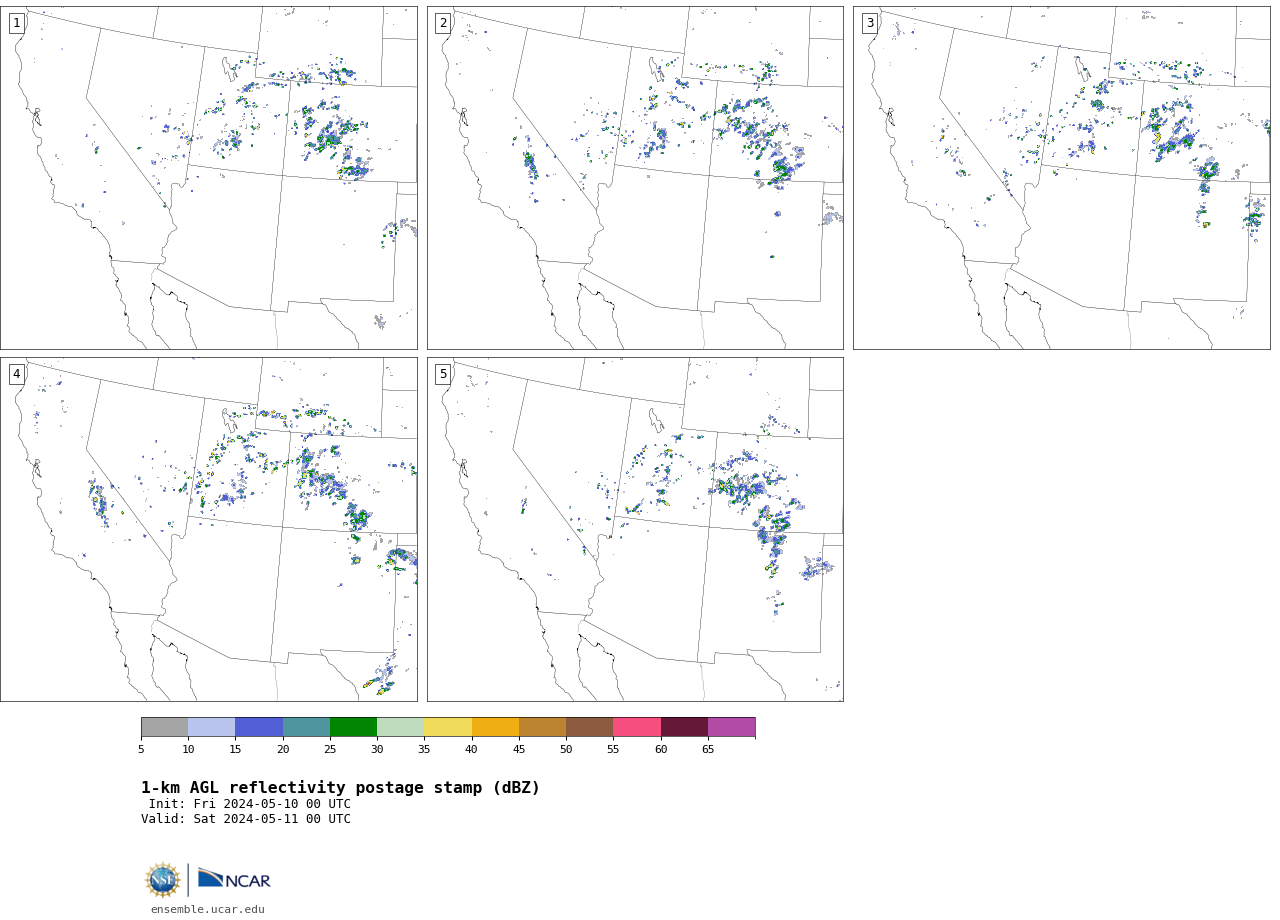Click the blue 15-20 dBZ swatch

tap(259, 727)
